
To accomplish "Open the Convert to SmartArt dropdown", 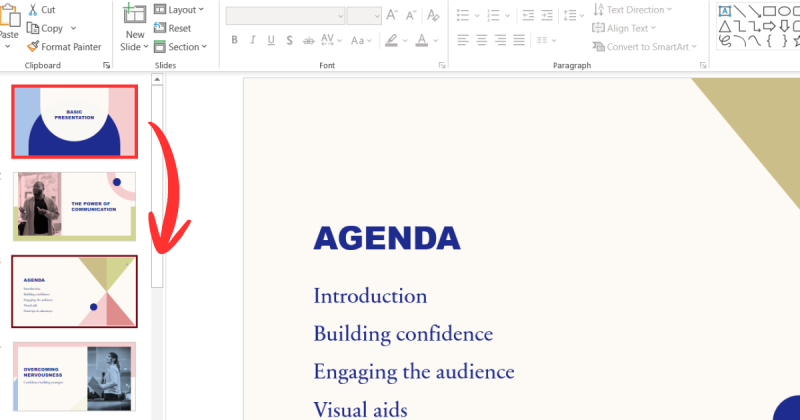I will coord(644,46).
